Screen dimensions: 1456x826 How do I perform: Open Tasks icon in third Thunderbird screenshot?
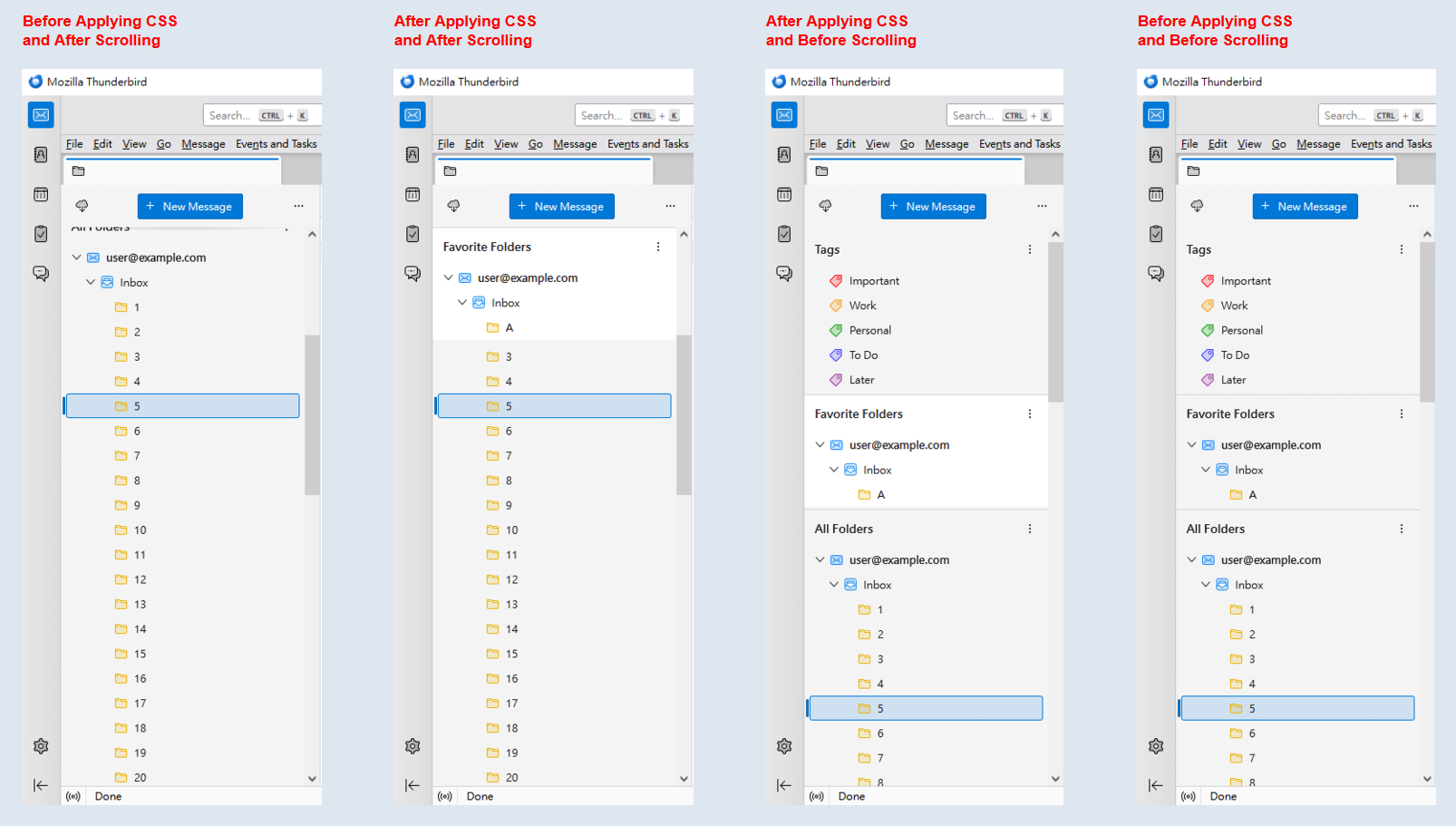click(x=784, y=234)
